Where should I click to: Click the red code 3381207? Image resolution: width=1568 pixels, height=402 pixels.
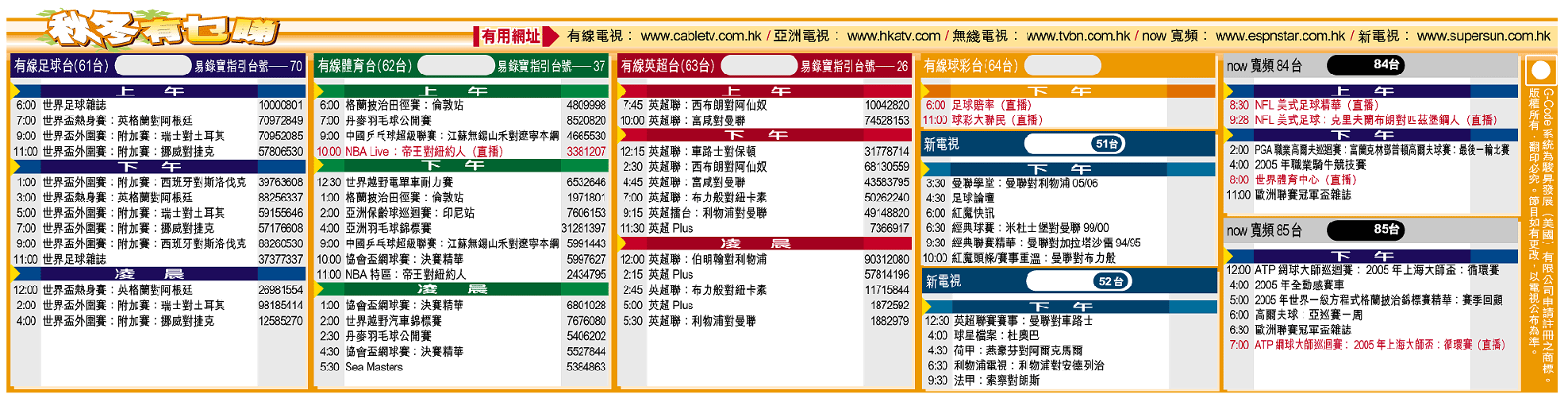[586, 151]
